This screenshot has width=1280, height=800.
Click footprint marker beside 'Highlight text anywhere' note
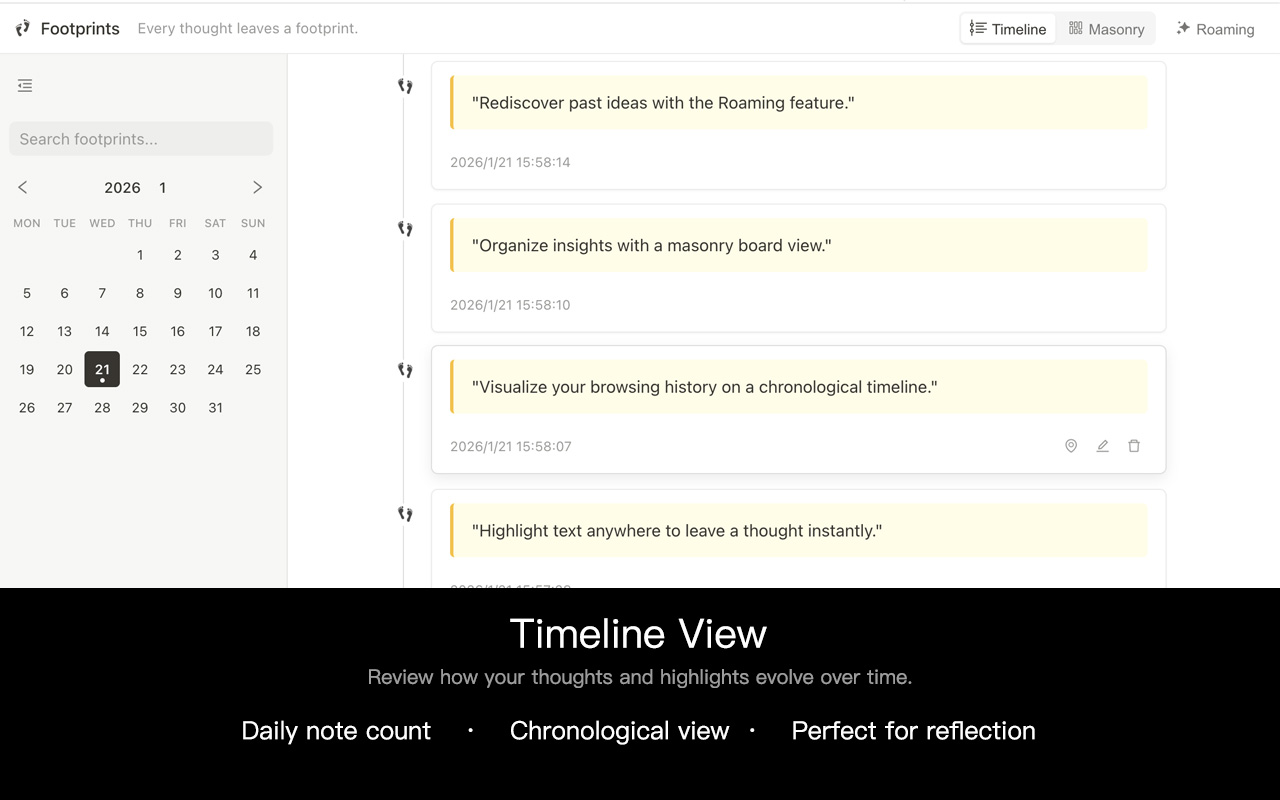pos(405,513)
